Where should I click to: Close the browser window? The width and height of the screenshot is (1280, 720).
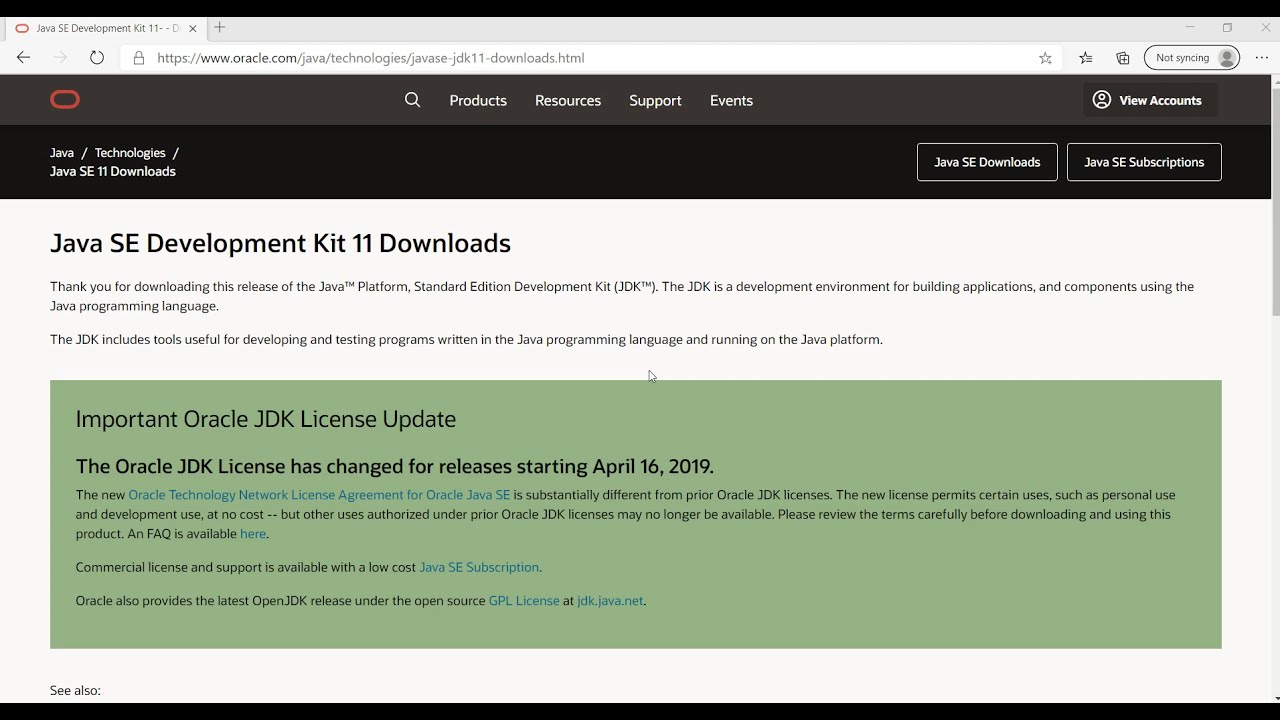point(1265,28)
